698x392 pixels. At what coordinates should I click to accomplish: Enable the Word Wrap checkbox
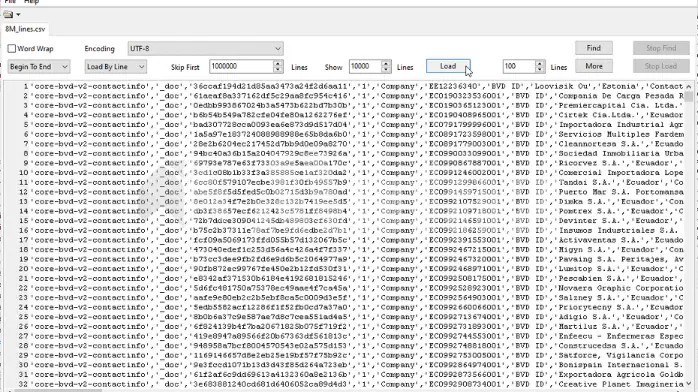pyautogui.click(x=12, y=48)
